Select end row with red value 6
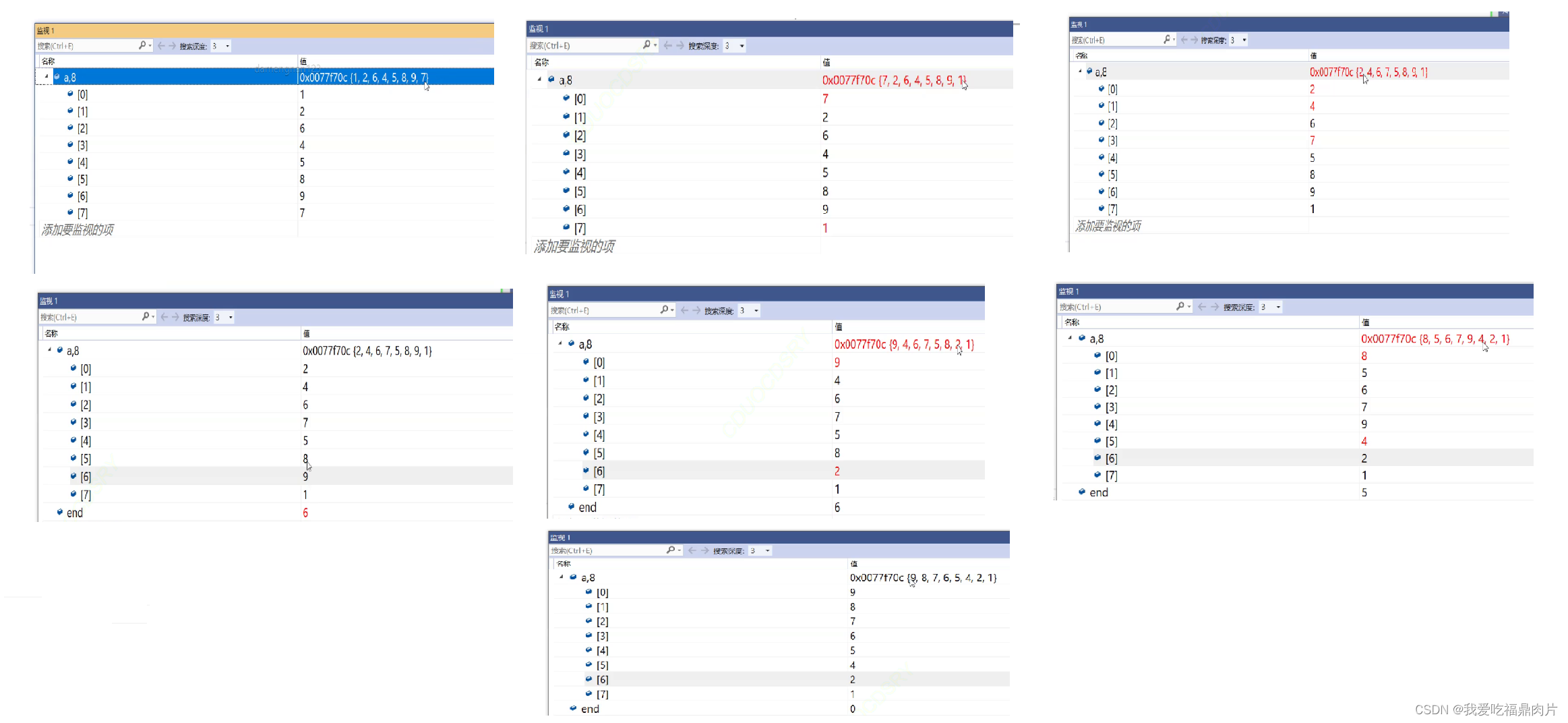This screenshot has height=723, width=1568. pos(276,513)
